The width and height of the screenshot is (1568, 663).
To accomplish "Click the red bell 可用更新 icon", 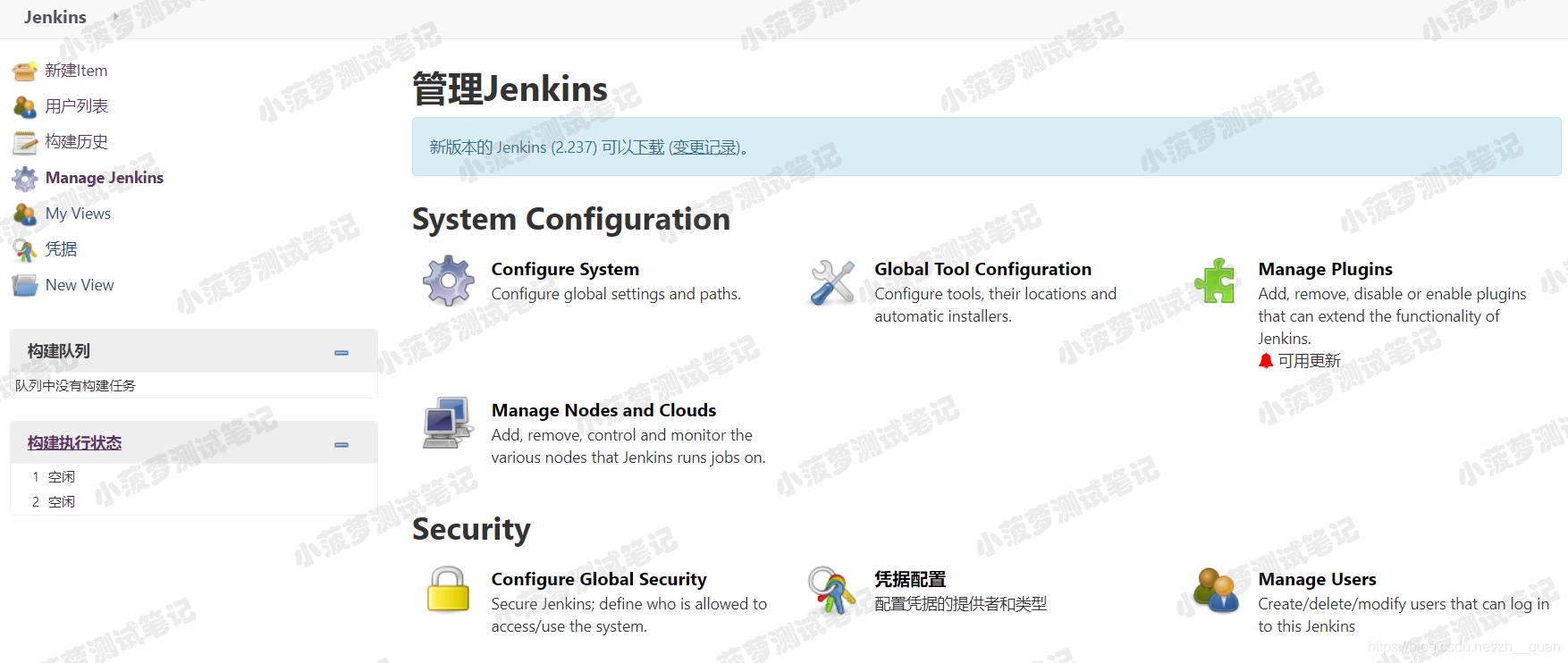I will pos(1265,361).
